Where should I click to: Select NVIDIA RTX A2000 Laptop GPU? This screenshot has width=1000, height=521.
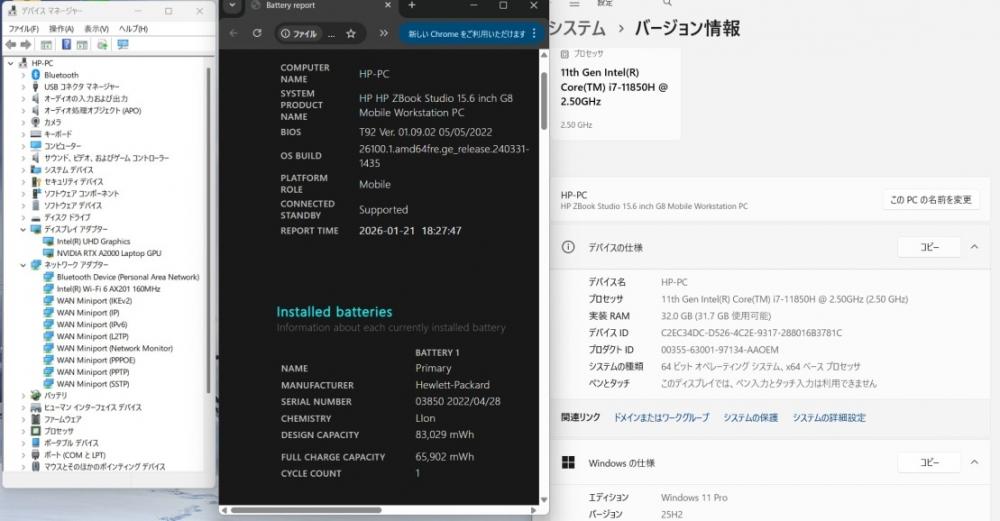108,253
